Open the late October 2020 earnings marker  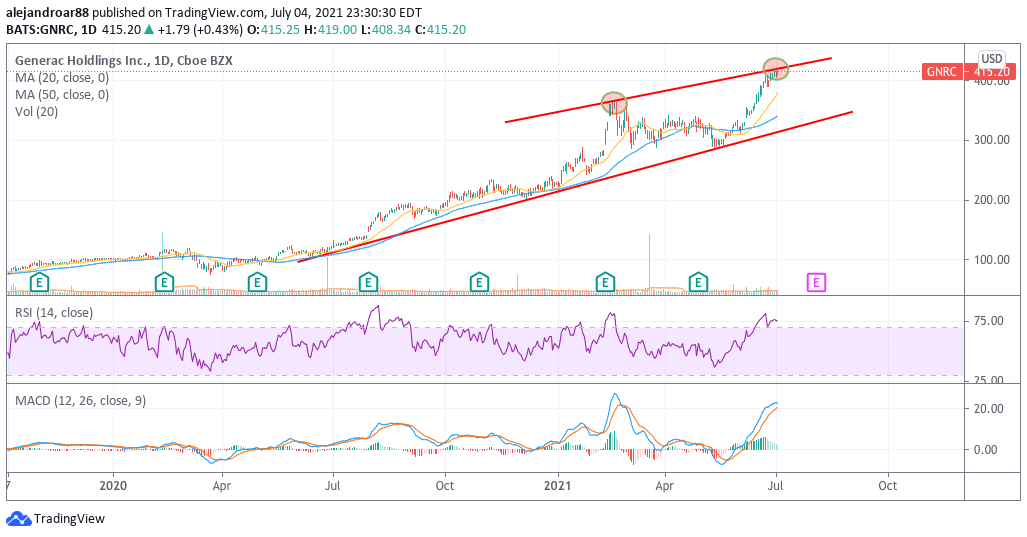coord(480,283)
